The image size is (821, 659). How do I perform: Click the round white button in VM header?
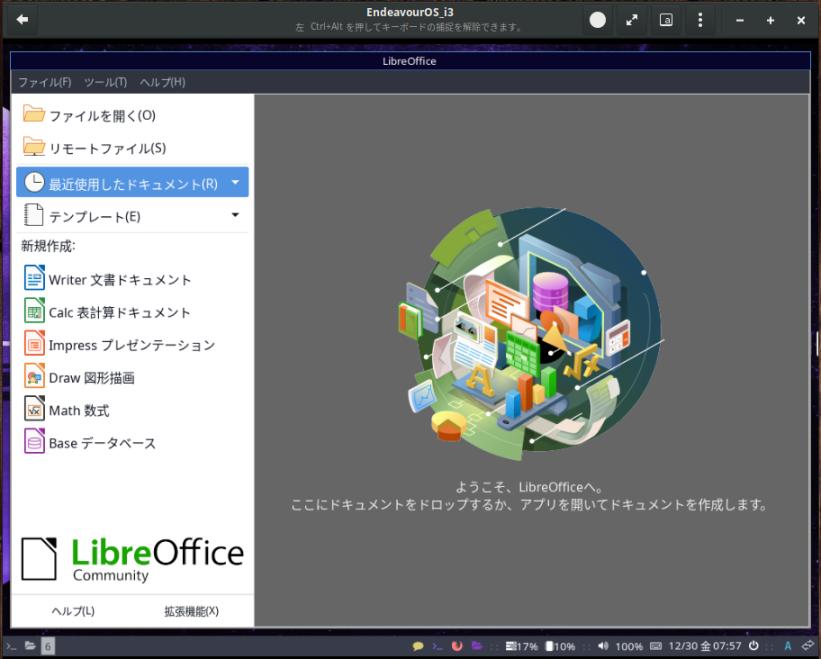(x=597, y=20)
